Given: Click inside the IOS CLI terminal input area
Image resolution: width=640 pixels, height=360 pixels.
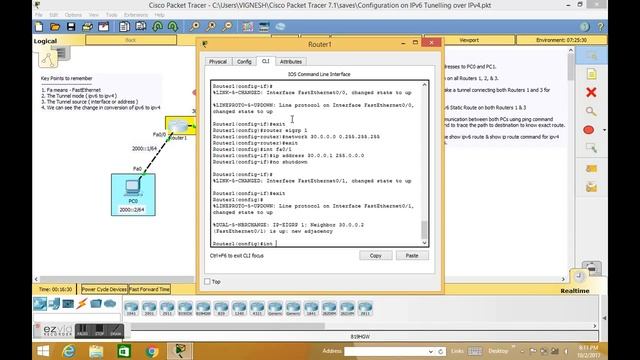Looking at the screenshot, I should tap(316, 163).
